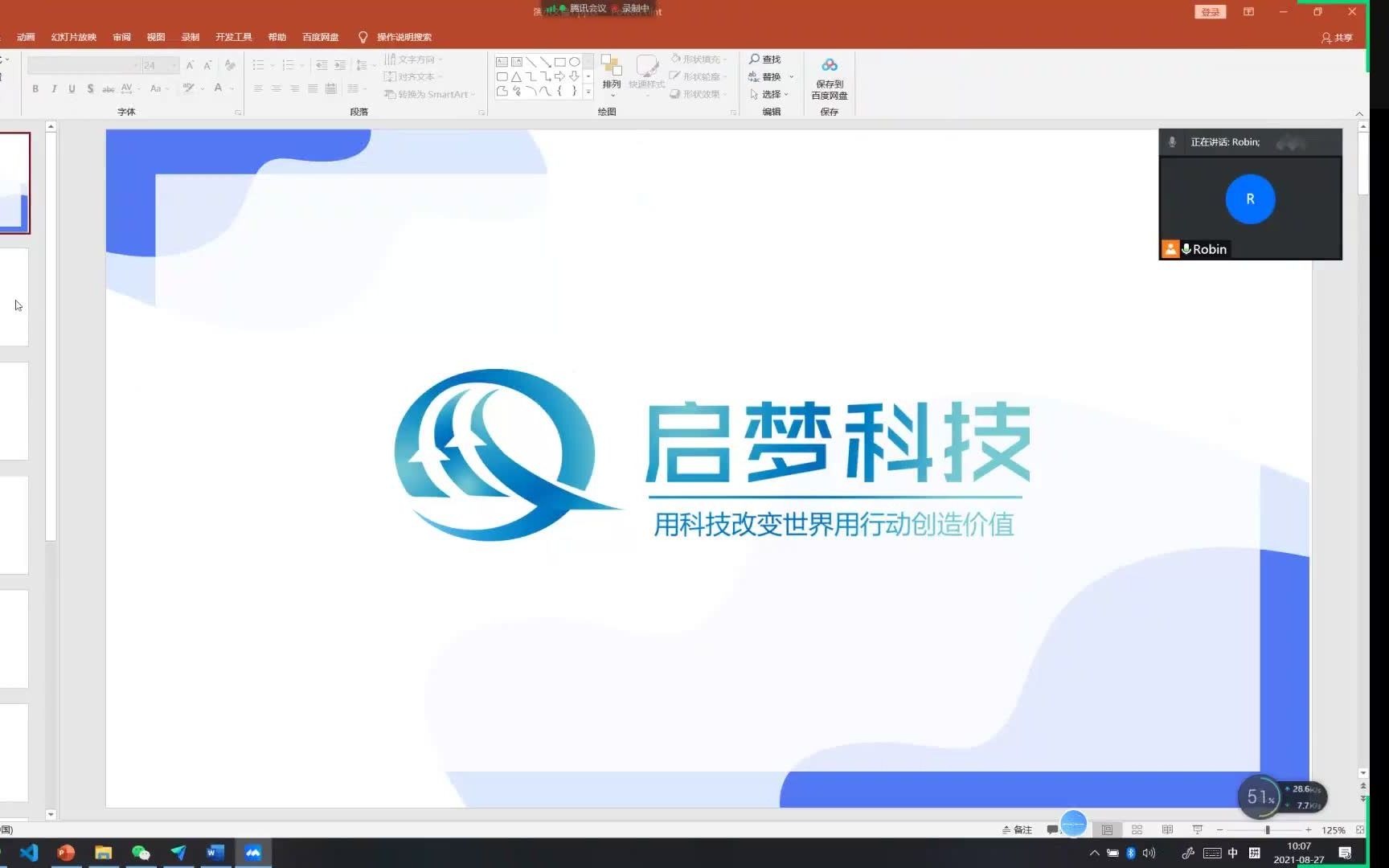The width and height of the screenshot is (1389, 868).
Task: Open Tencent Meeting from taskbar
Action: tap(253, 853)
